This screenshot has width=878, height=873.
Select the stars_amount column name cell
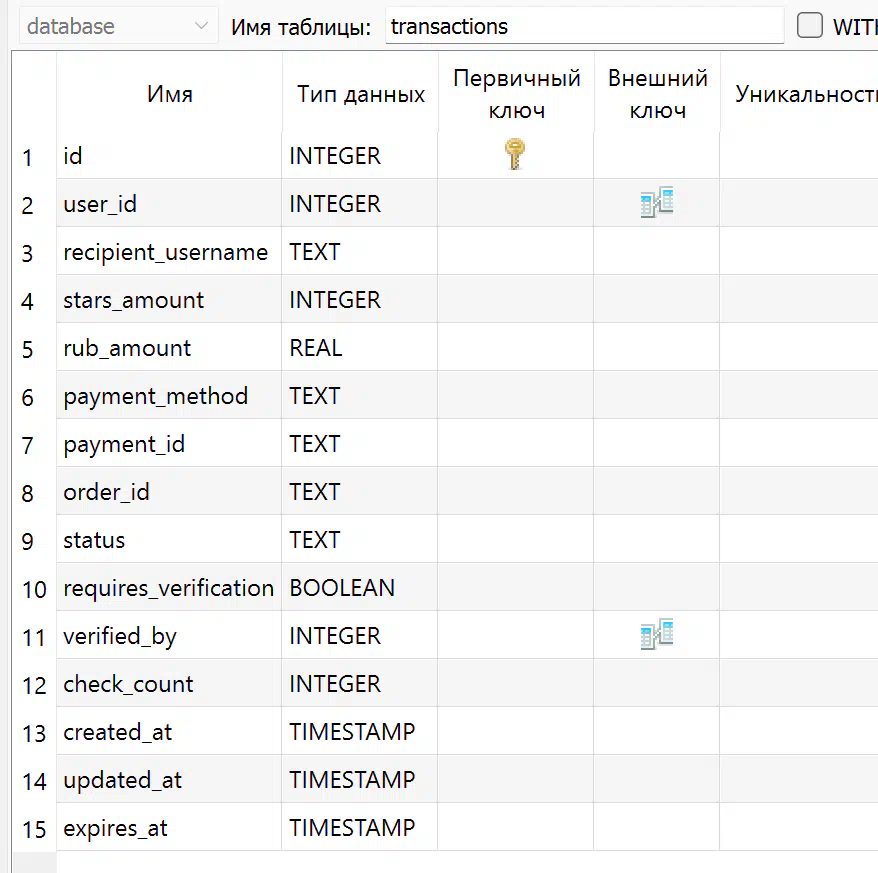169,300
